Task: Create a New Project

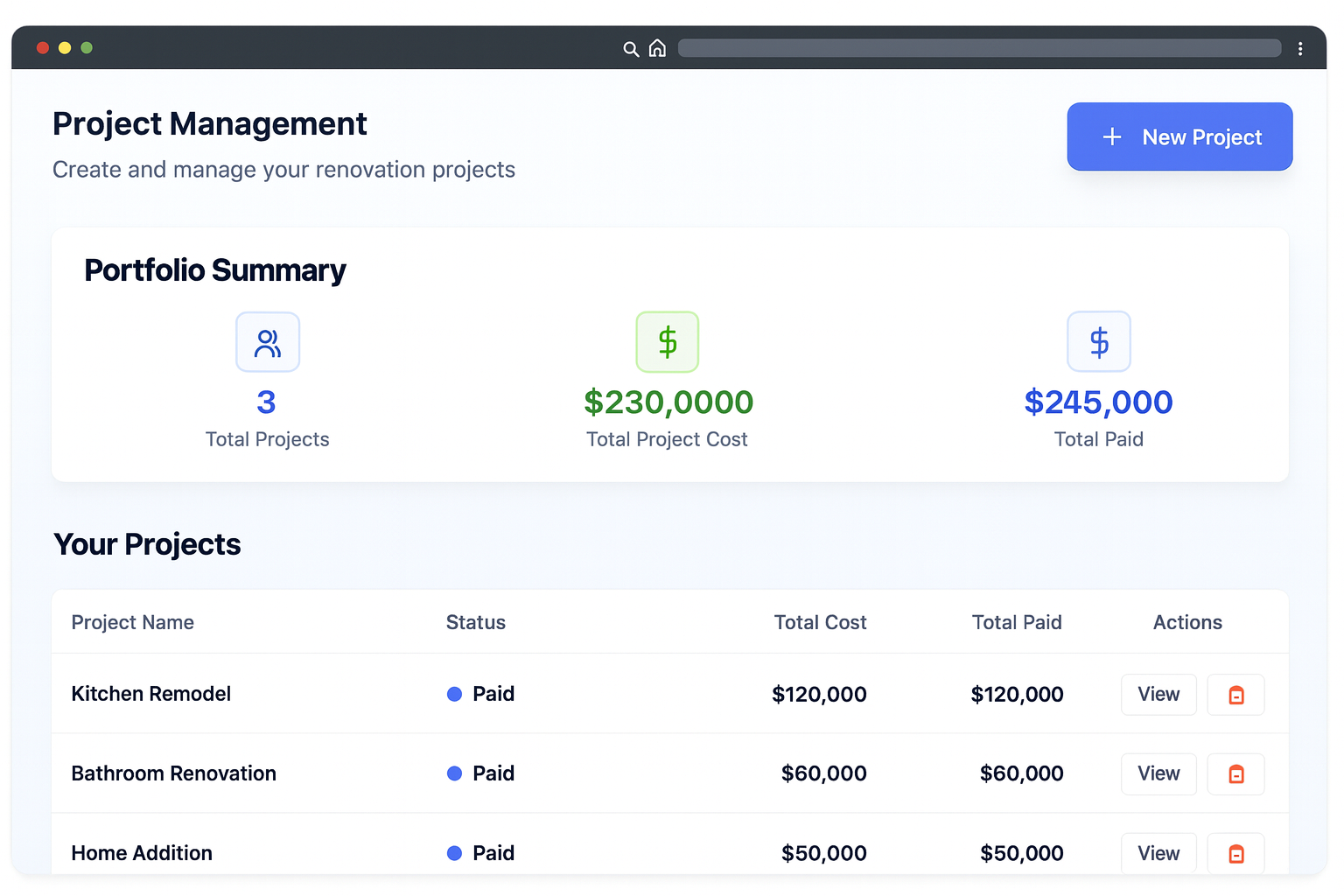Action: [x=1179, y=136]
